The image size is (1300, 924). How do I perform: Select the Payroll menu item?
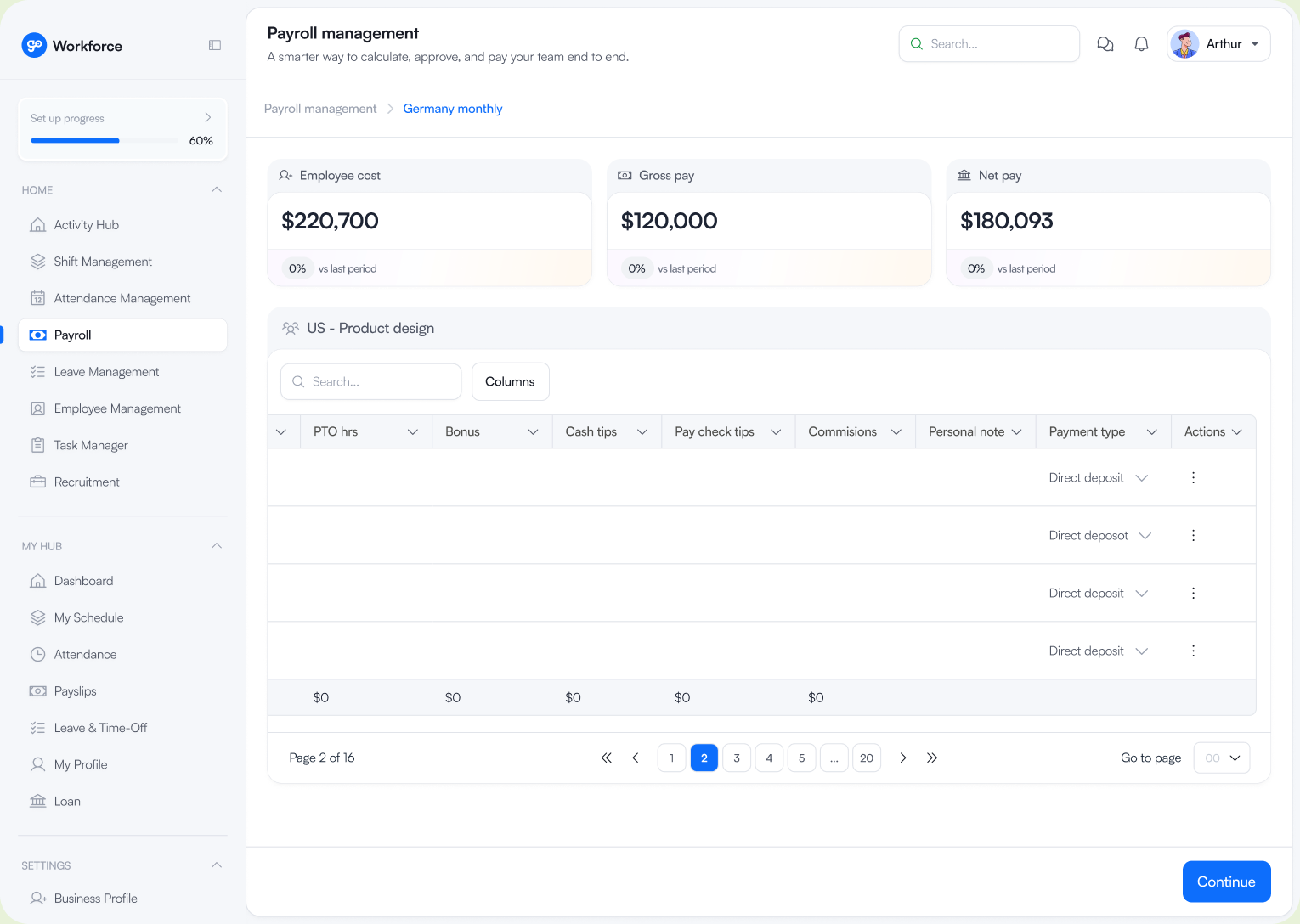click(122, 335)
